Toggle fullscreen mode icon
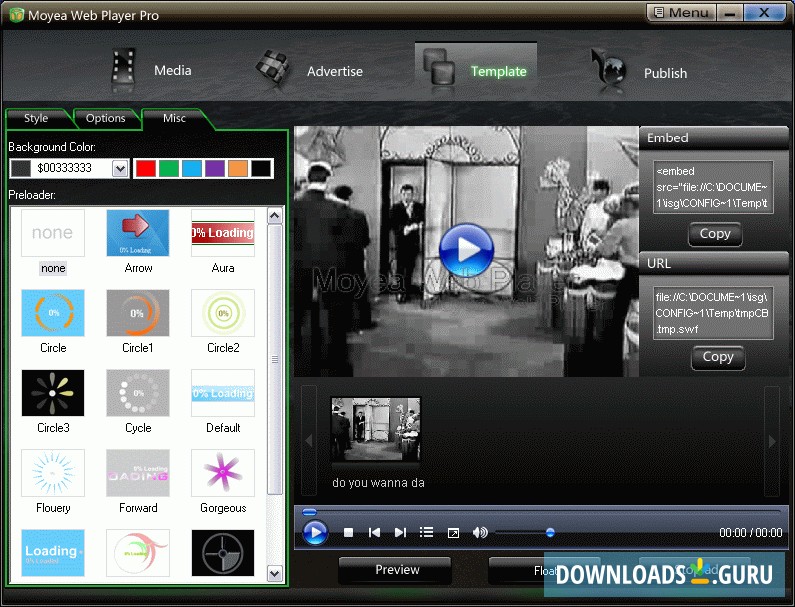Image resolution: width=795 pixels, height=607 pixels. pos(453,532)
